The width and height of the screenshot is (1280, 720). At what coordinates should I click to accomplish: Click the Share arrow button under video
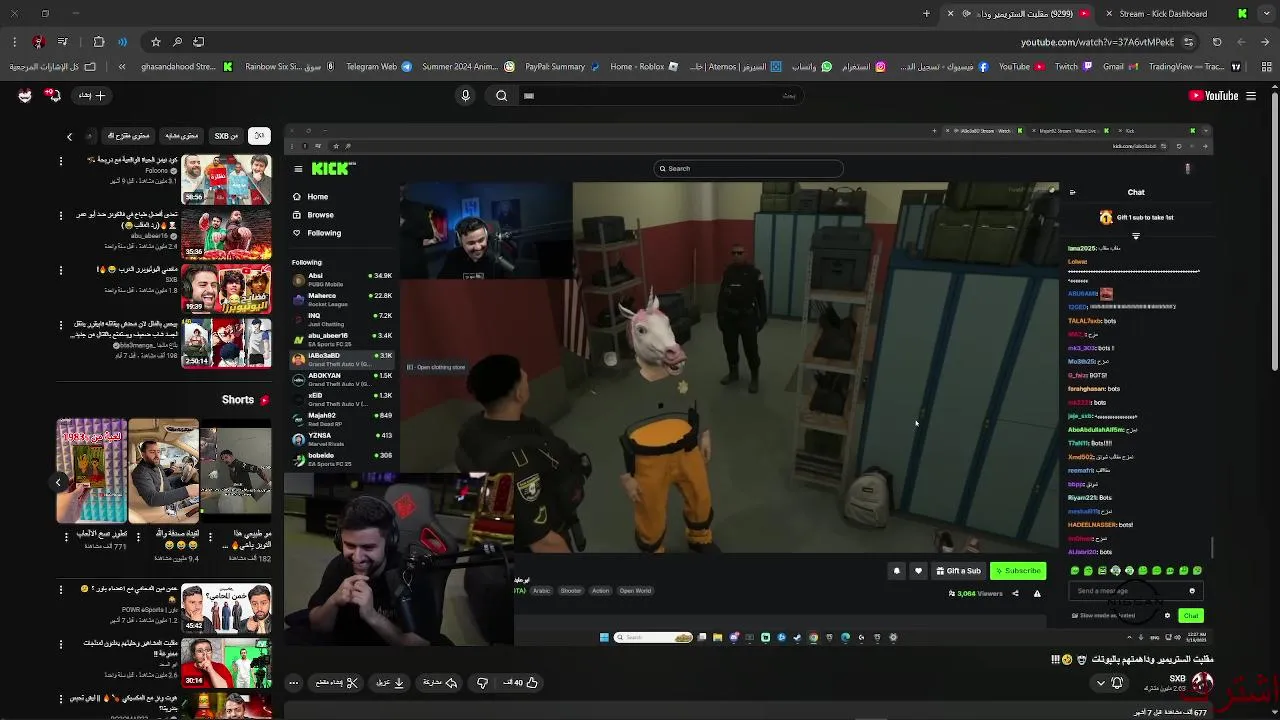point(439,683)
